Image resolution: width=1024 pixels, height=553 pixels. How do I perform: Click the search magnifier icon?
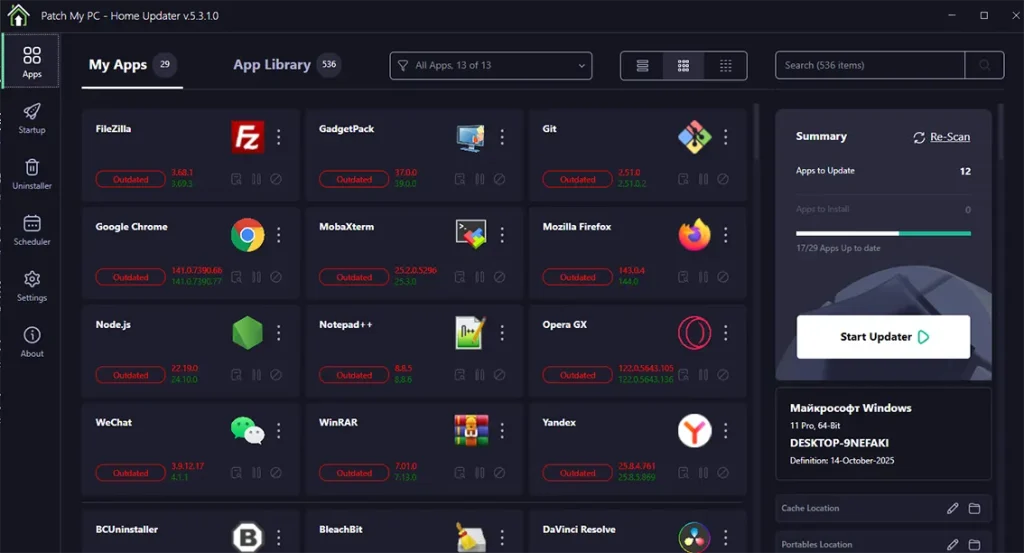click(985, 65)
